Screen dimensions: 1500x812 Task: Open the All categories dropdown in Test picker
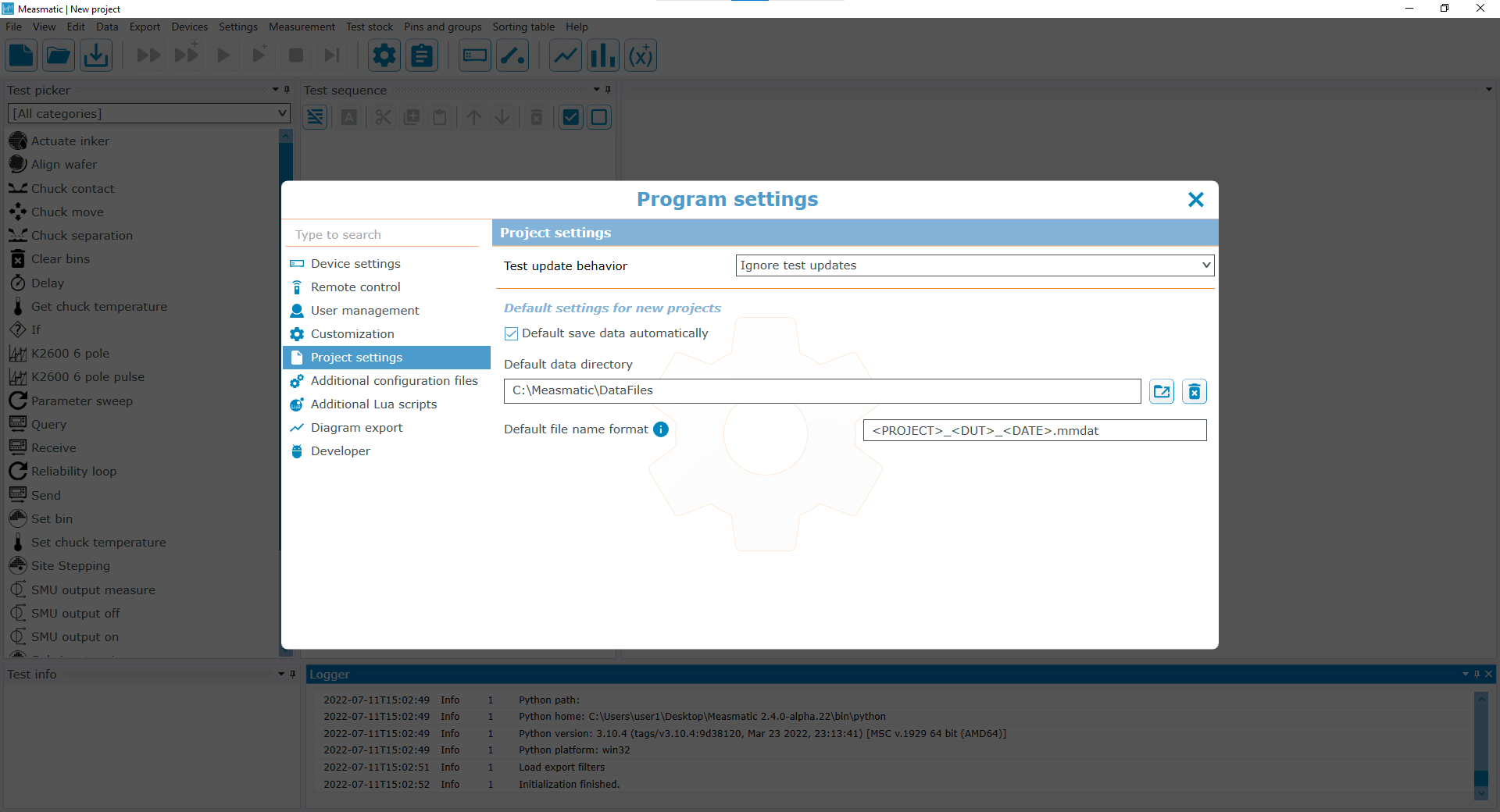pos(149,113)
